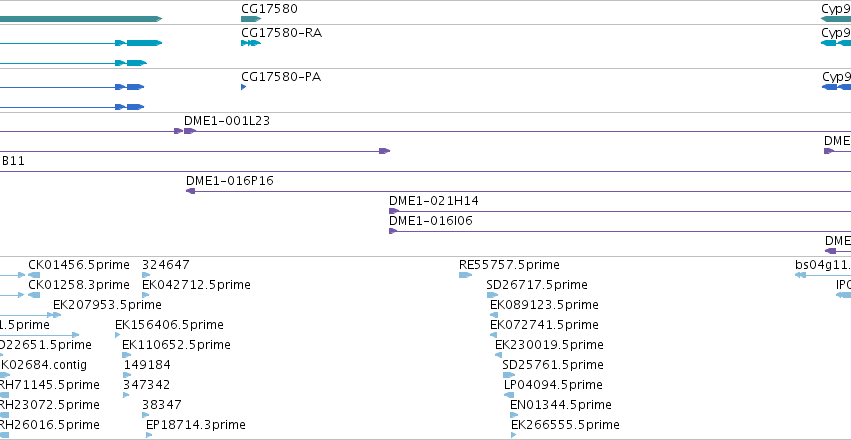
Task: Click the CG17580-RA transcript glyph
Action: click(251, 43)
